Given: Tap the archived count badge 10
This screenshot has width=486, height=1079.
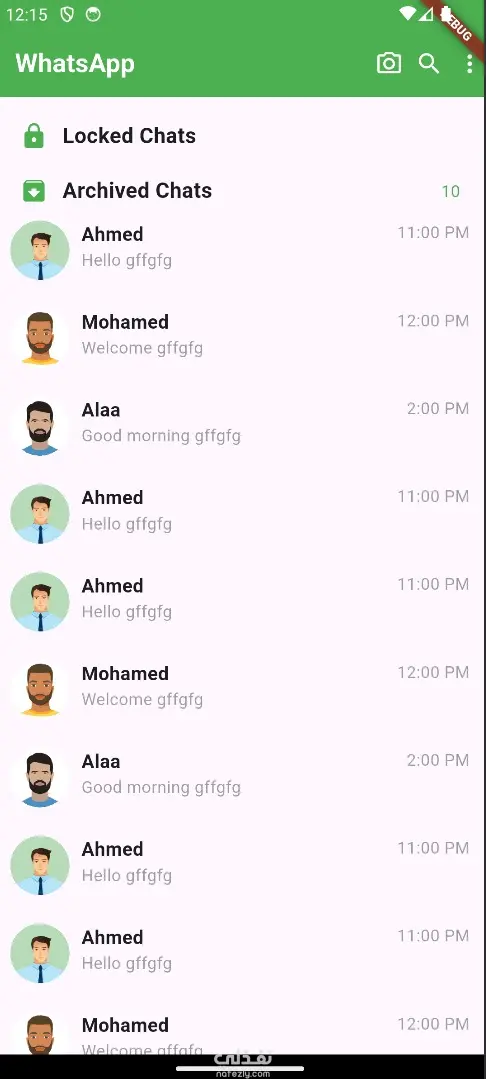Looking at the screenshot, I should [451, 191].
